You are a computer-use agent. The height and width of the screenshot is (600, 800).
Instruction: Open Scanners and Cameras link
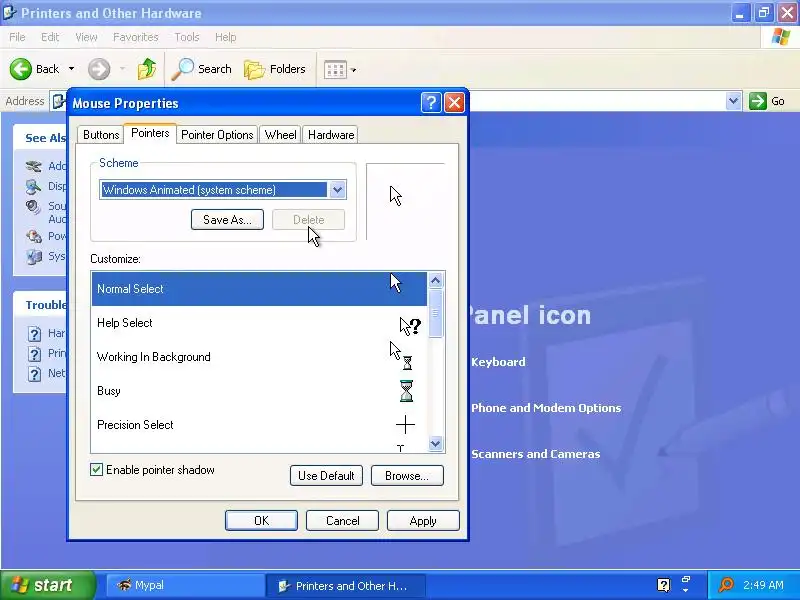tap(535, 454)
